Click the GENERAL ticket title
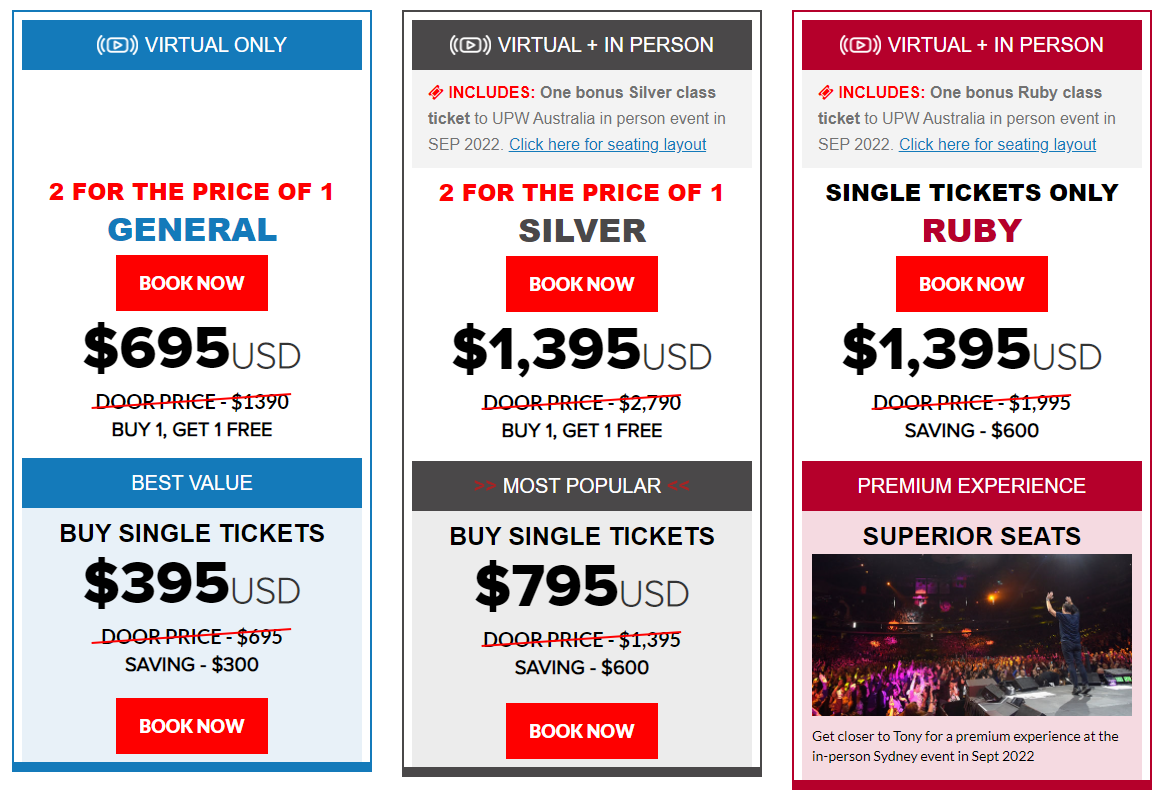 click(192, 229)
